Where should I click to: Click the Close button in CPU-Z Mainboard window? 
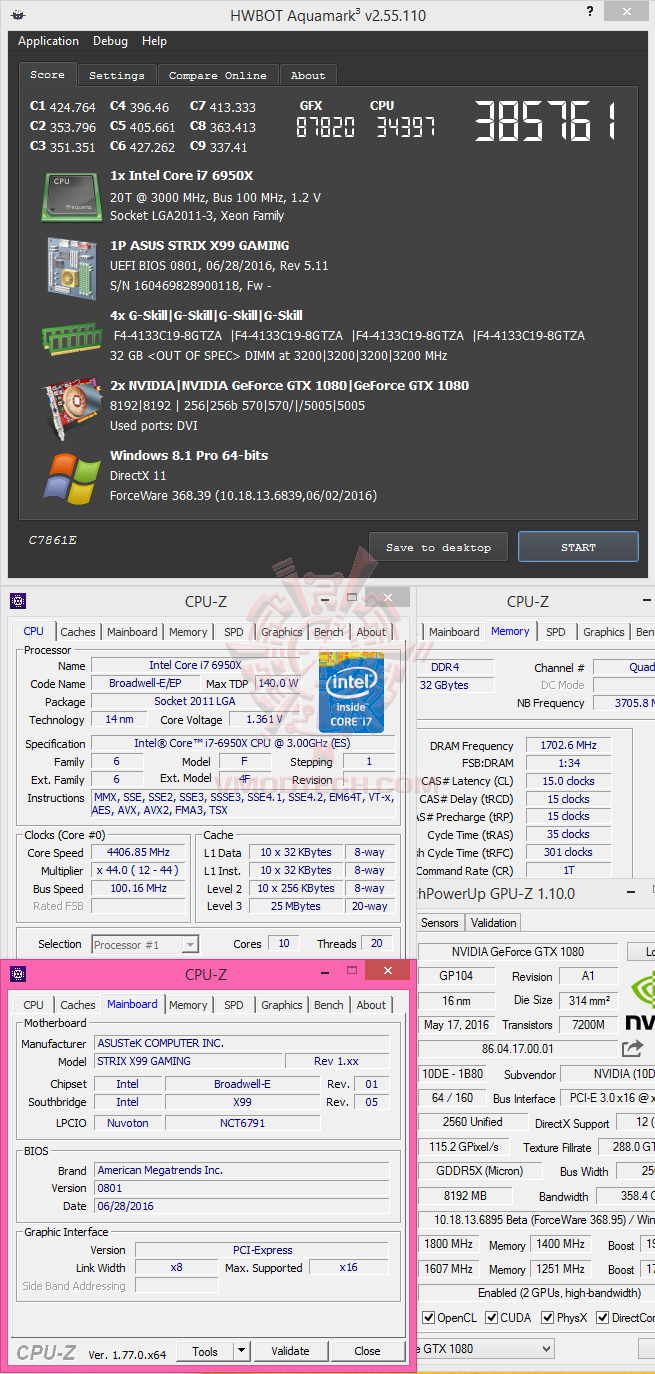point(367,1351)
